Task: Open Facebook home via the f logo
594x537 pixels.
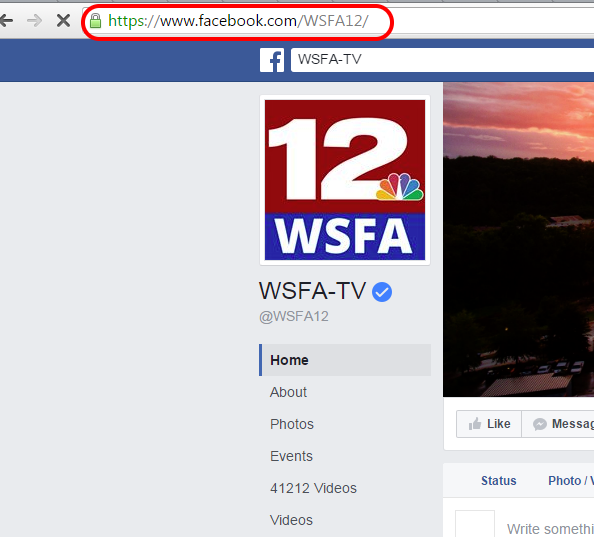Action: tap(272, 60)
